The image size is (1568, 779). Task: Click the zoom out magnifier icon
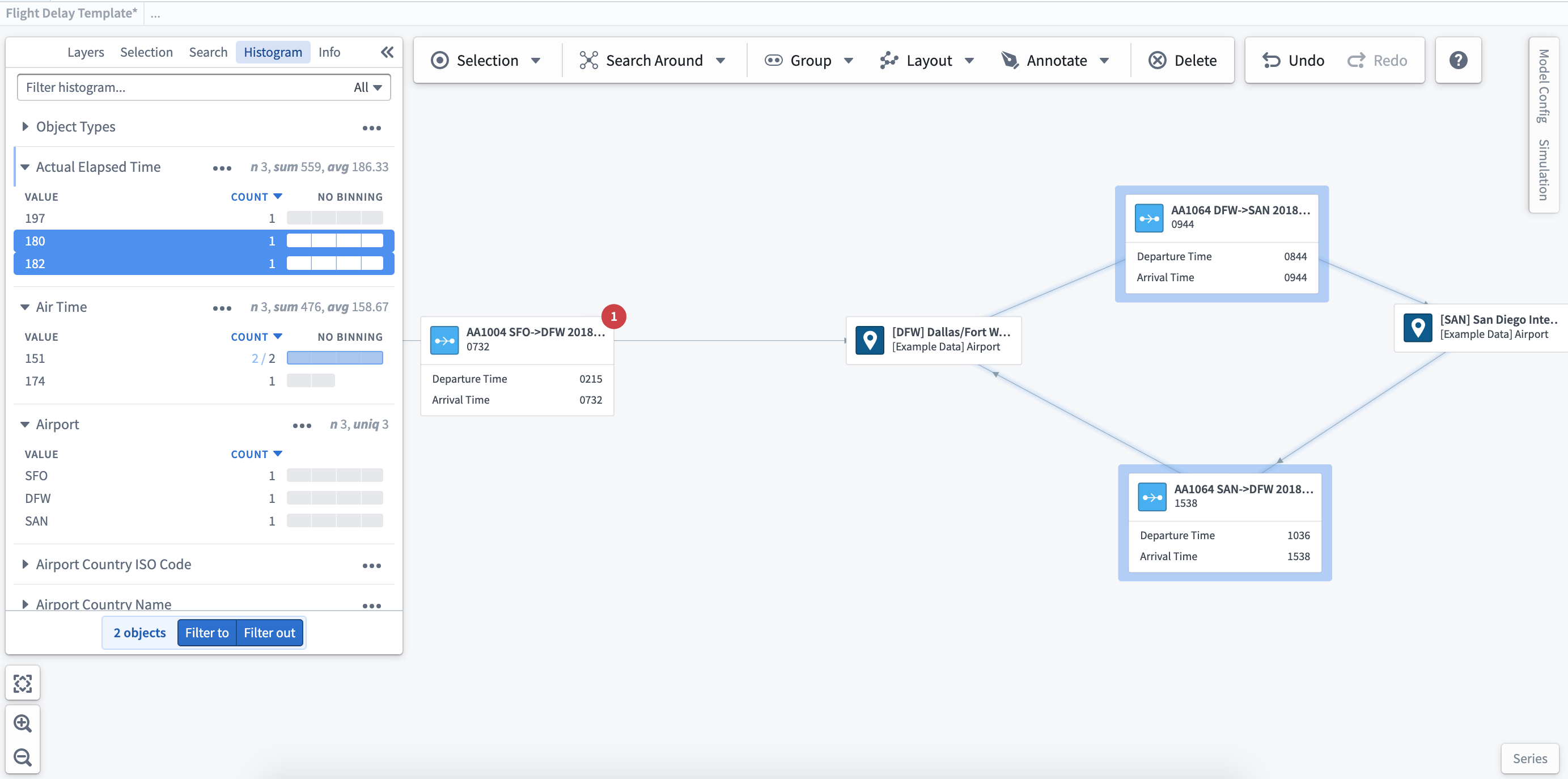(x=23, y=757)
